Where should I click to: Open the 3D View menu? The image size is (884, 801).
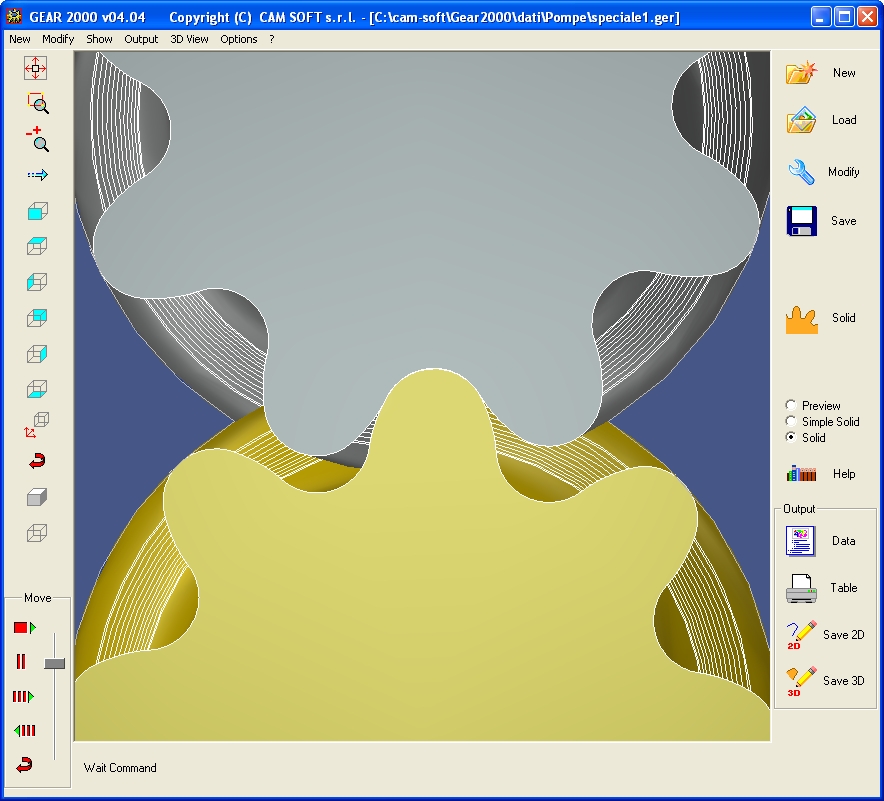pos(189,39)
